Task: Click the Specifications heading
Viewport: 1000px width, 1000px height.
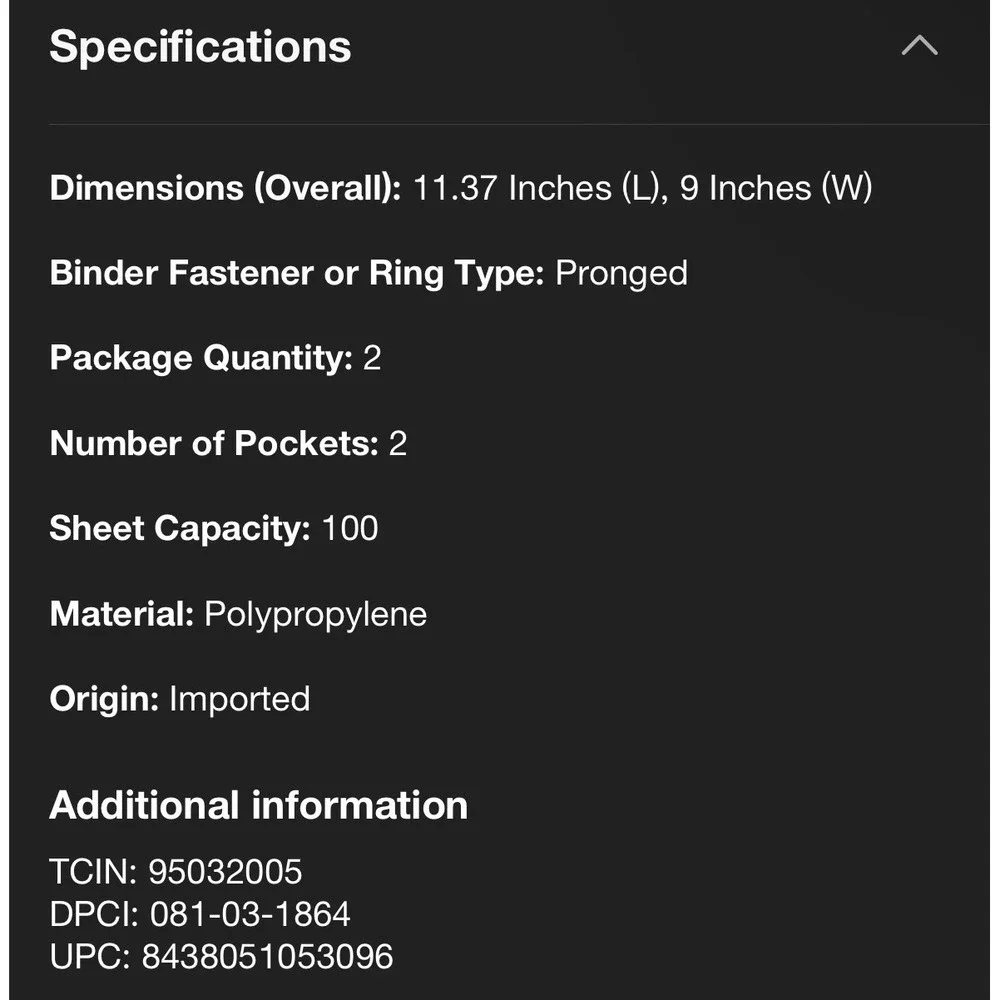Action: tap(200, 47)
